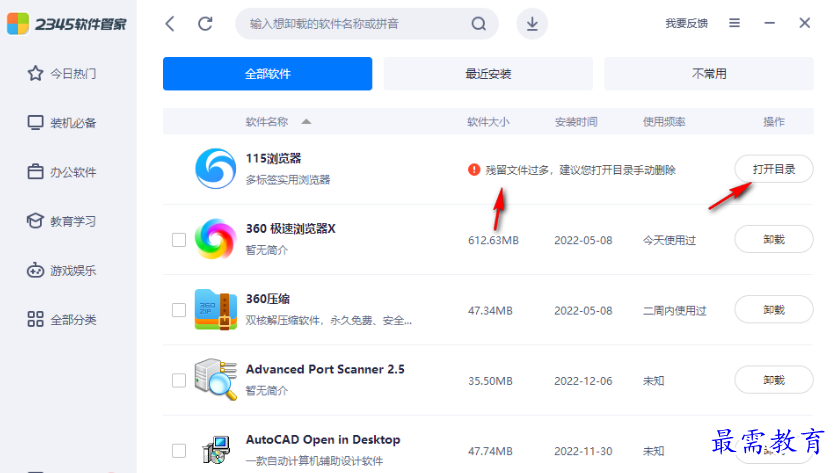Close the 2345软件管家 window
Image resolution: width=833 pixels, height=473 pixels.
point(804,23)
